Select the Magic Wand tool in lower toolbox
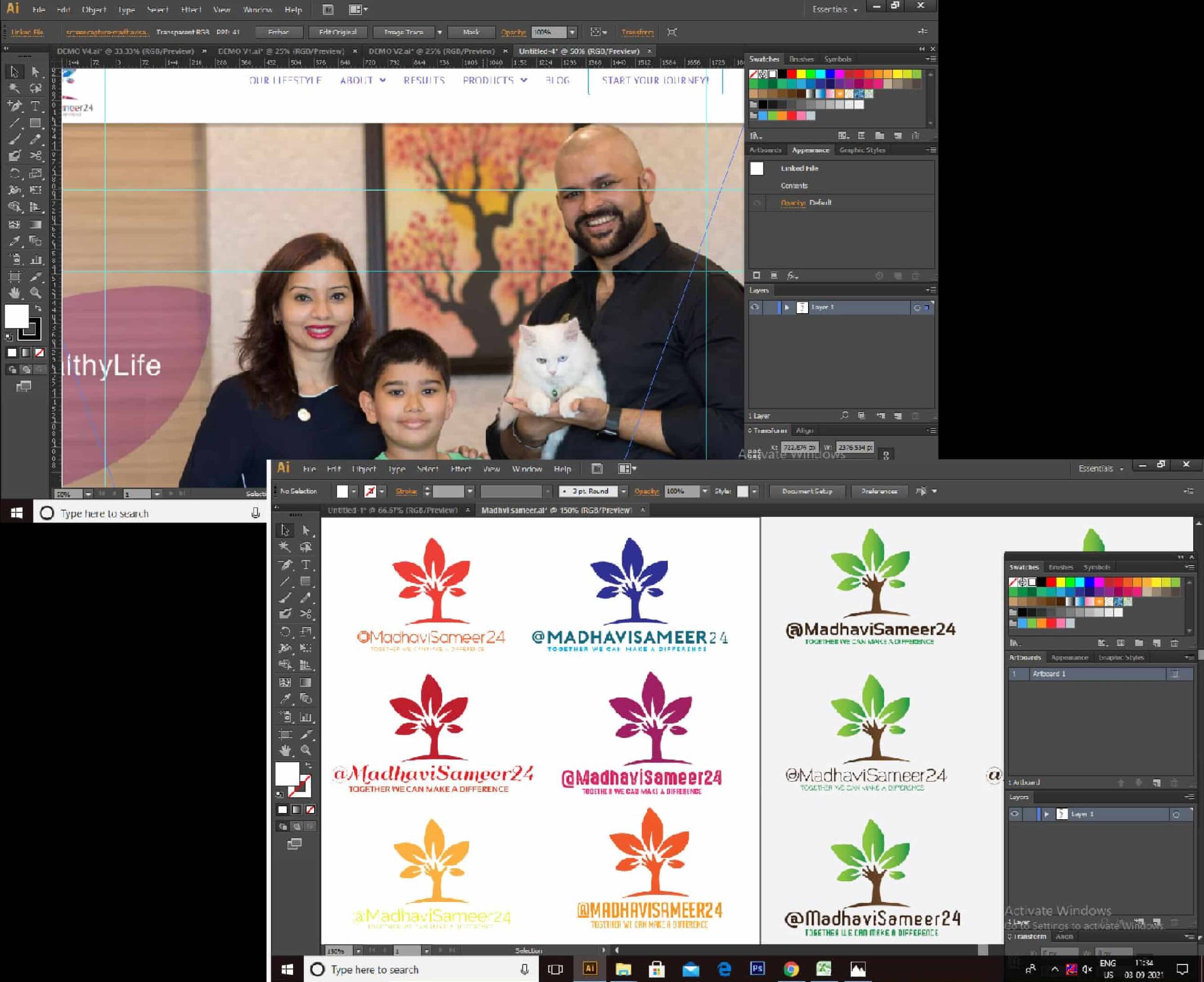 (x=285, y=547)
